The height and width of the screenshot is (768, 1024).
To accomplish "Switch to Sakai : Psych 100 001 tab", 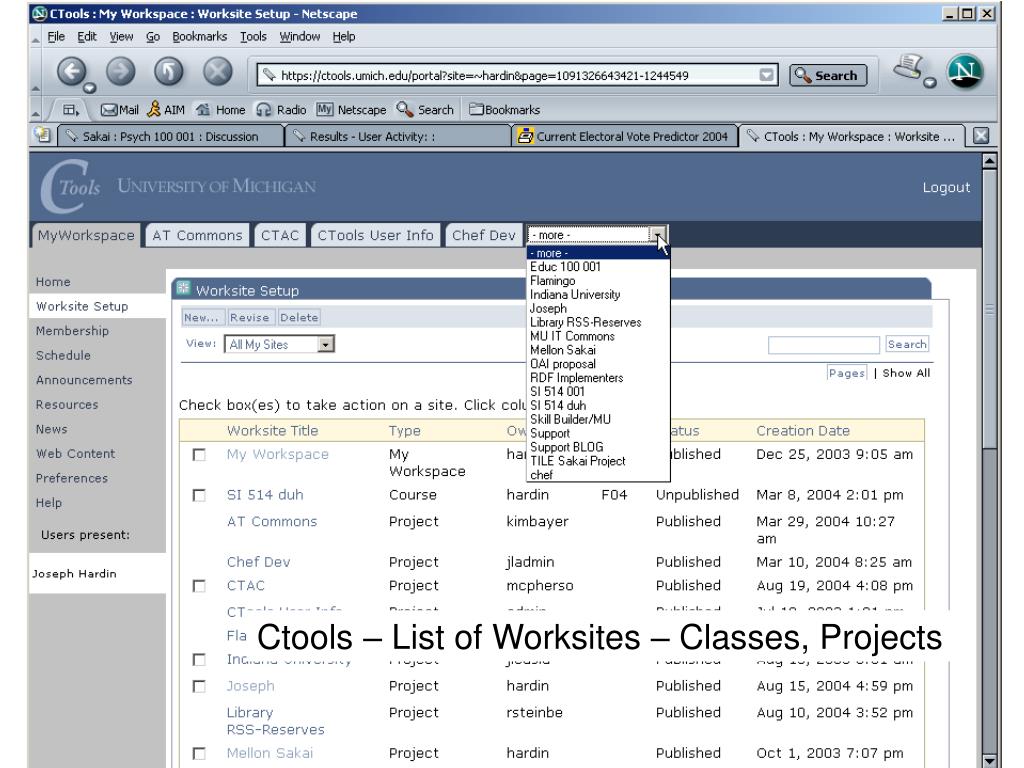I will (x=170, y=136).
